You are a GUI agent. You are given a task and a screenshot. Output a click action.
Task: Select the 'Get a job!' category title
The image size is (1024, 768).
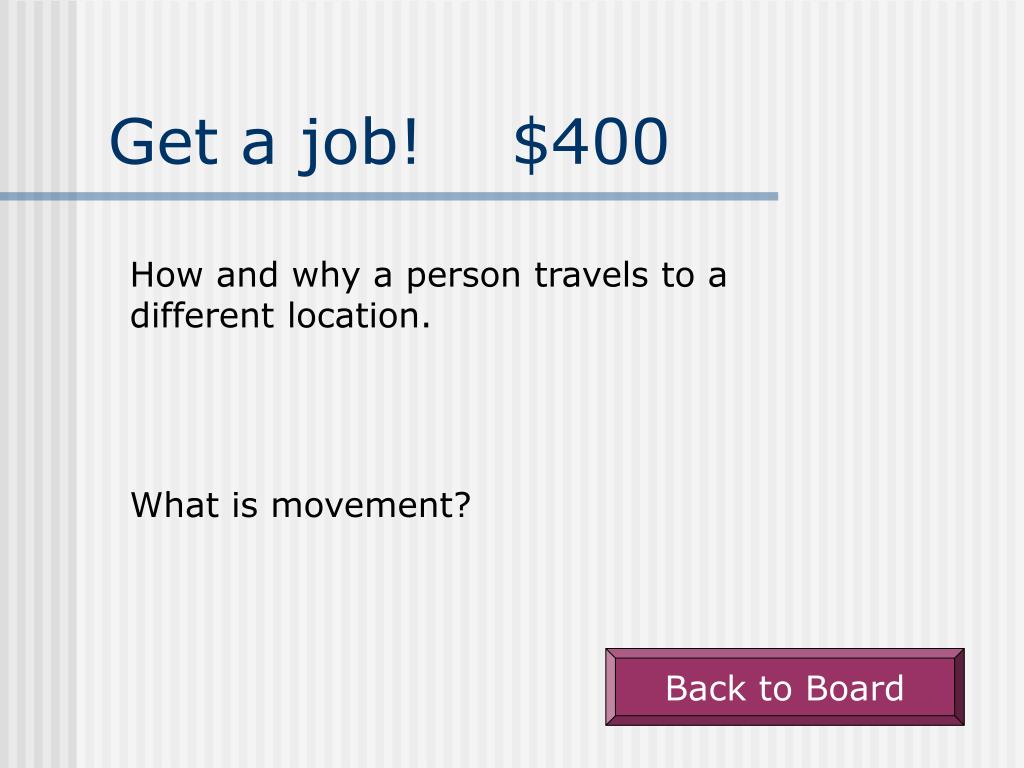click(x=264, y=144)
